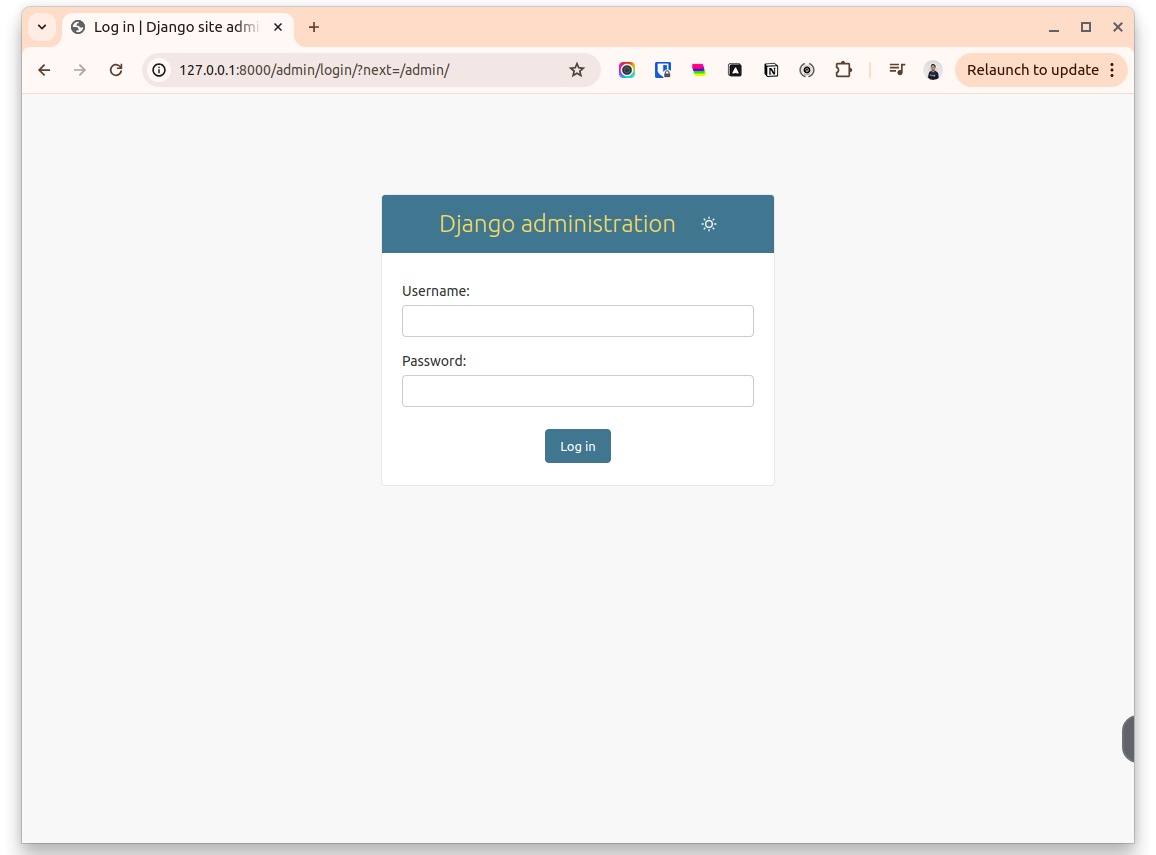Open the media controls icon

(896, 70)
